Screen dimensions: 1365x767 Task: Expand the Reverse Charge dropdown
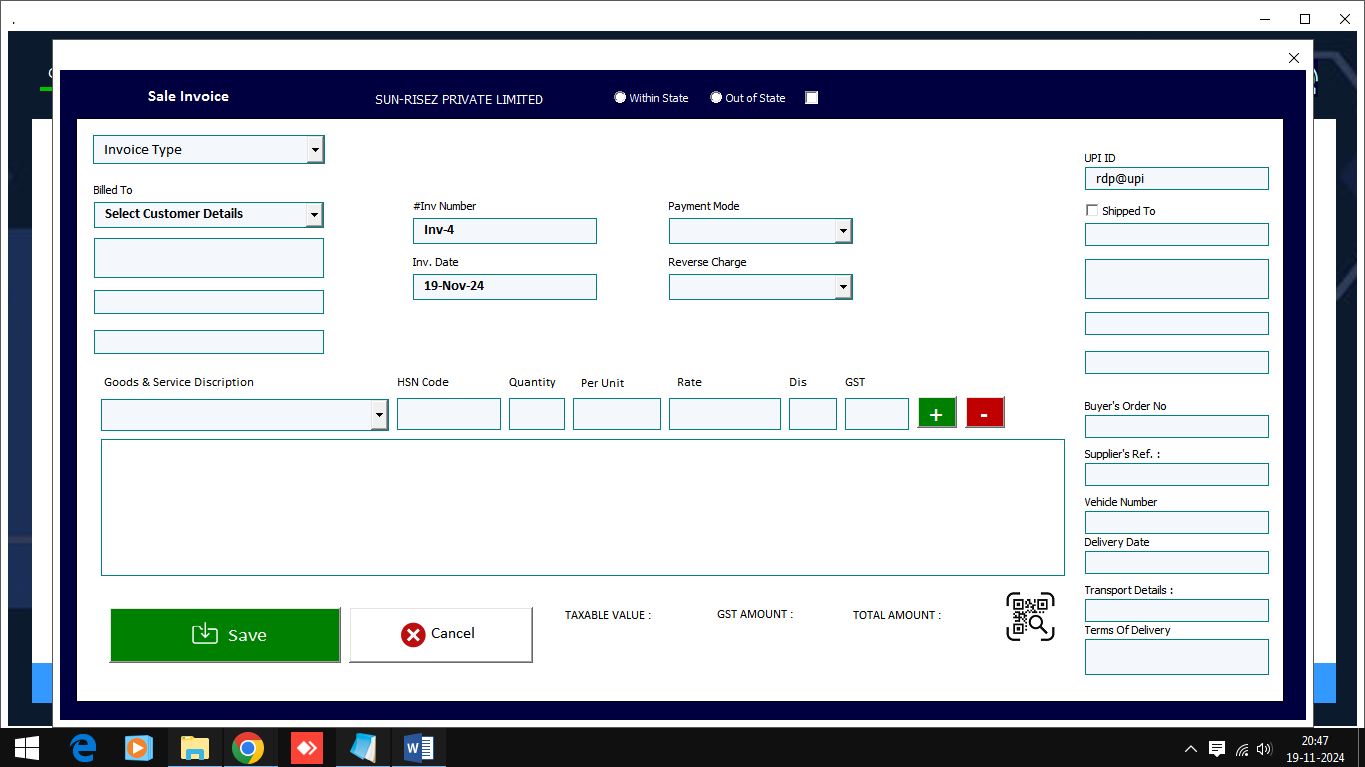843,287
